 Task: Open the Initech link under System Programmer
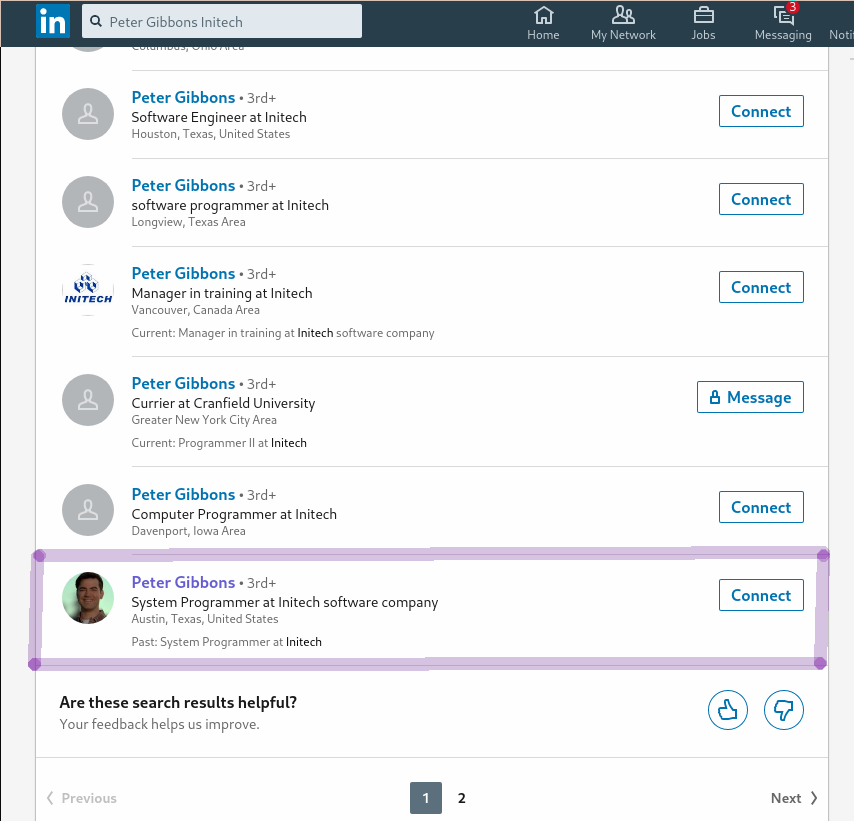tap(304, 641)
